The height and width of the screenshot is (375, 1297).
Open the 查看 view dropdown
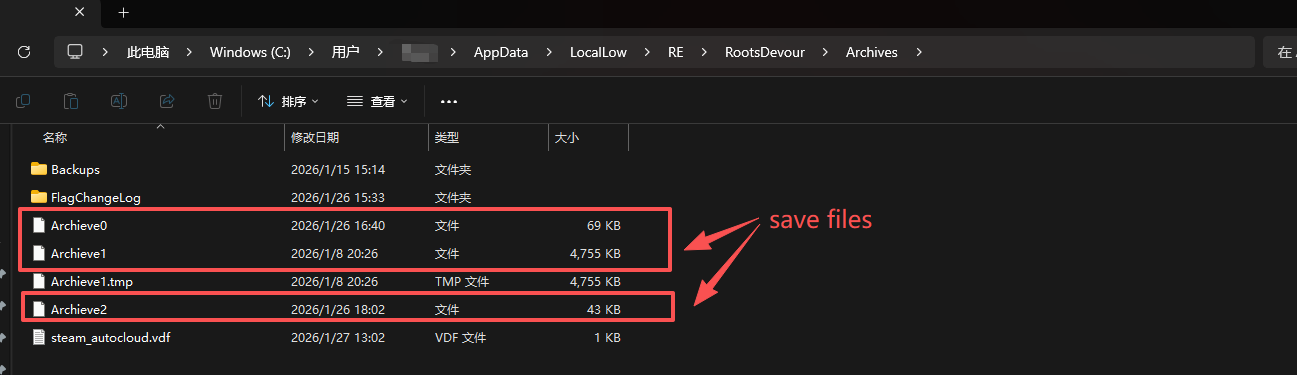[377, 101]
